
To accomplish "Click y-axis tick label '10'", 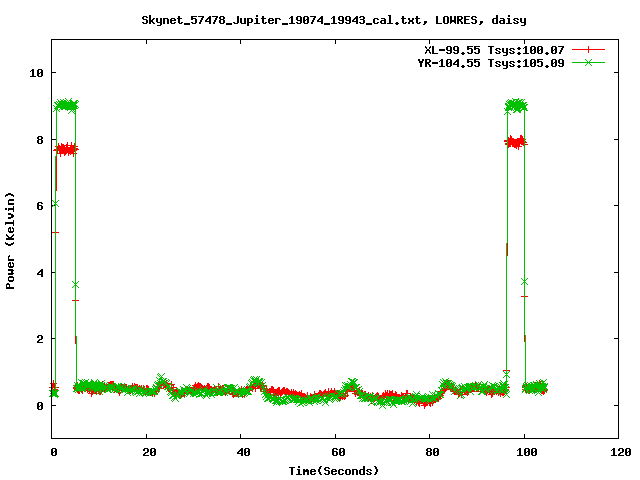I will point(36,73).
